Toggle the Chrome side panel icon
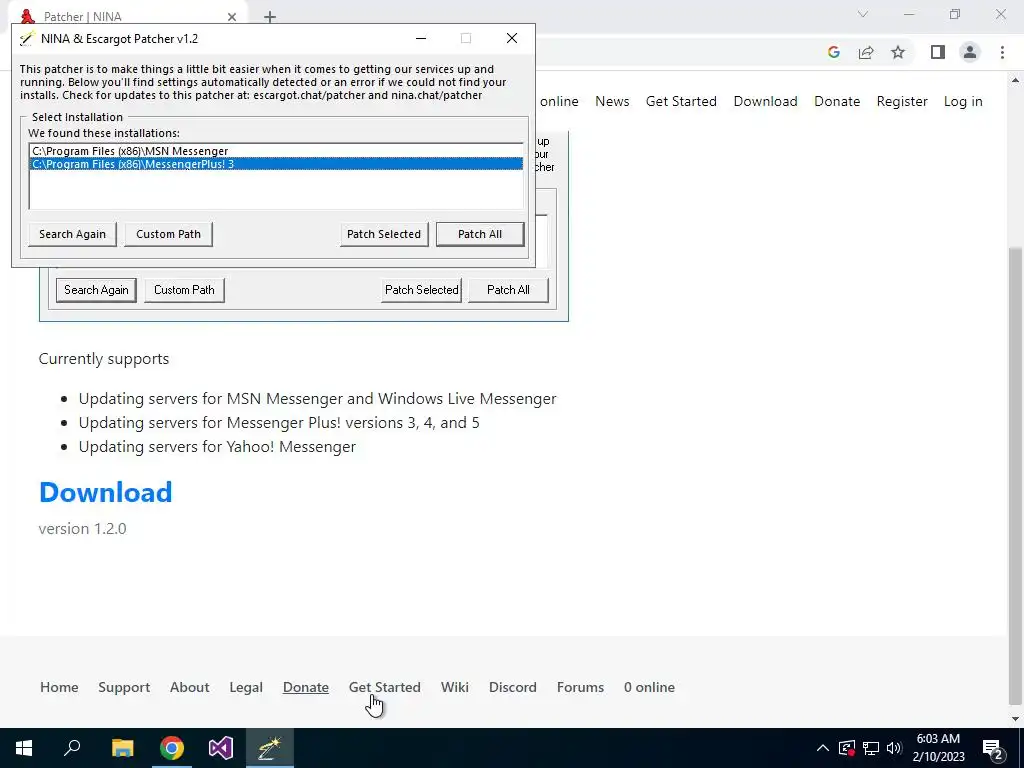Viewport: 1024px width, 768px height. point(938,52)
